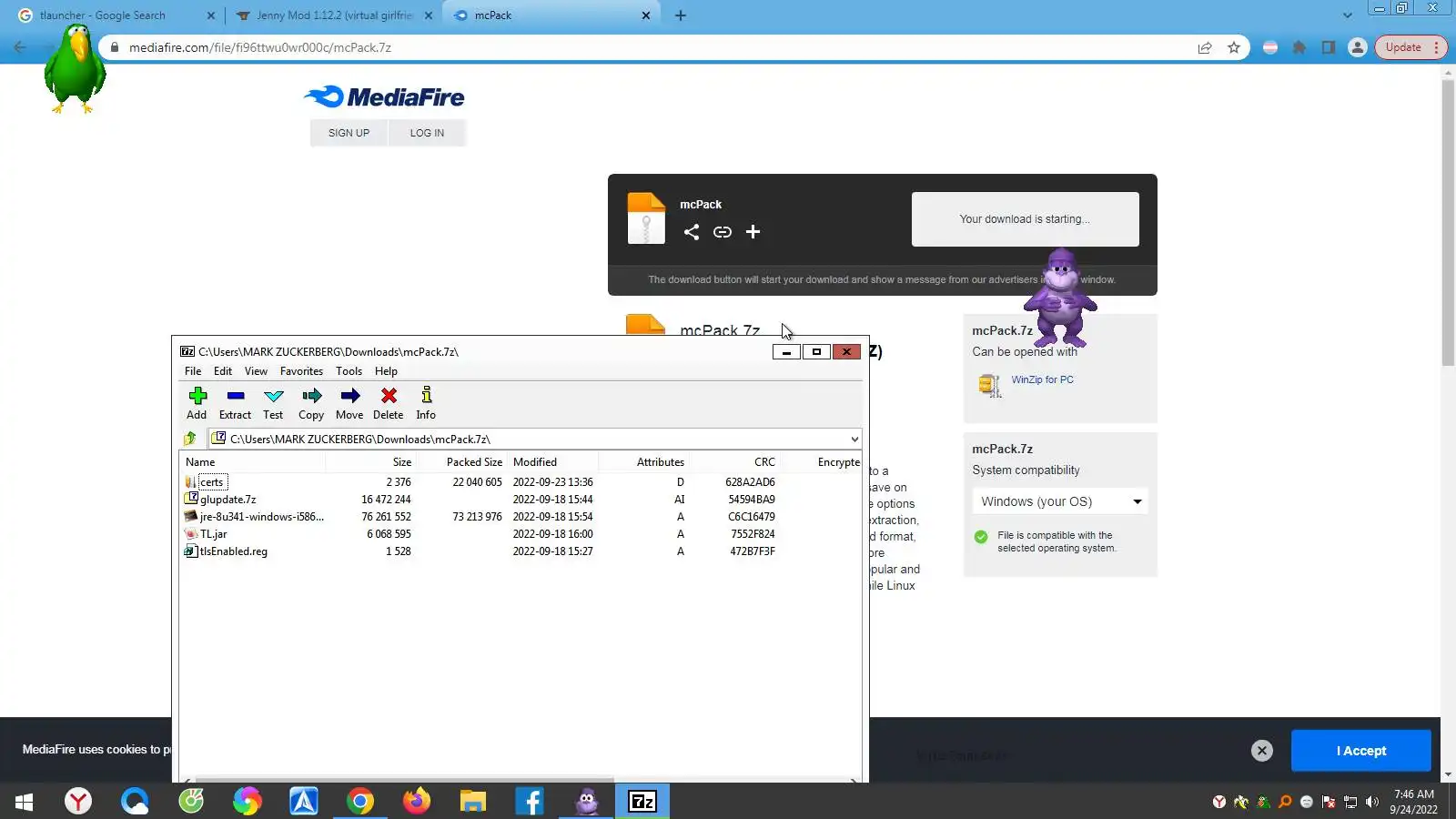The height and width of the screenshot is (819, 1456).
Task: Click the share page icon in address bar
Action: [x=1205, y=47]
